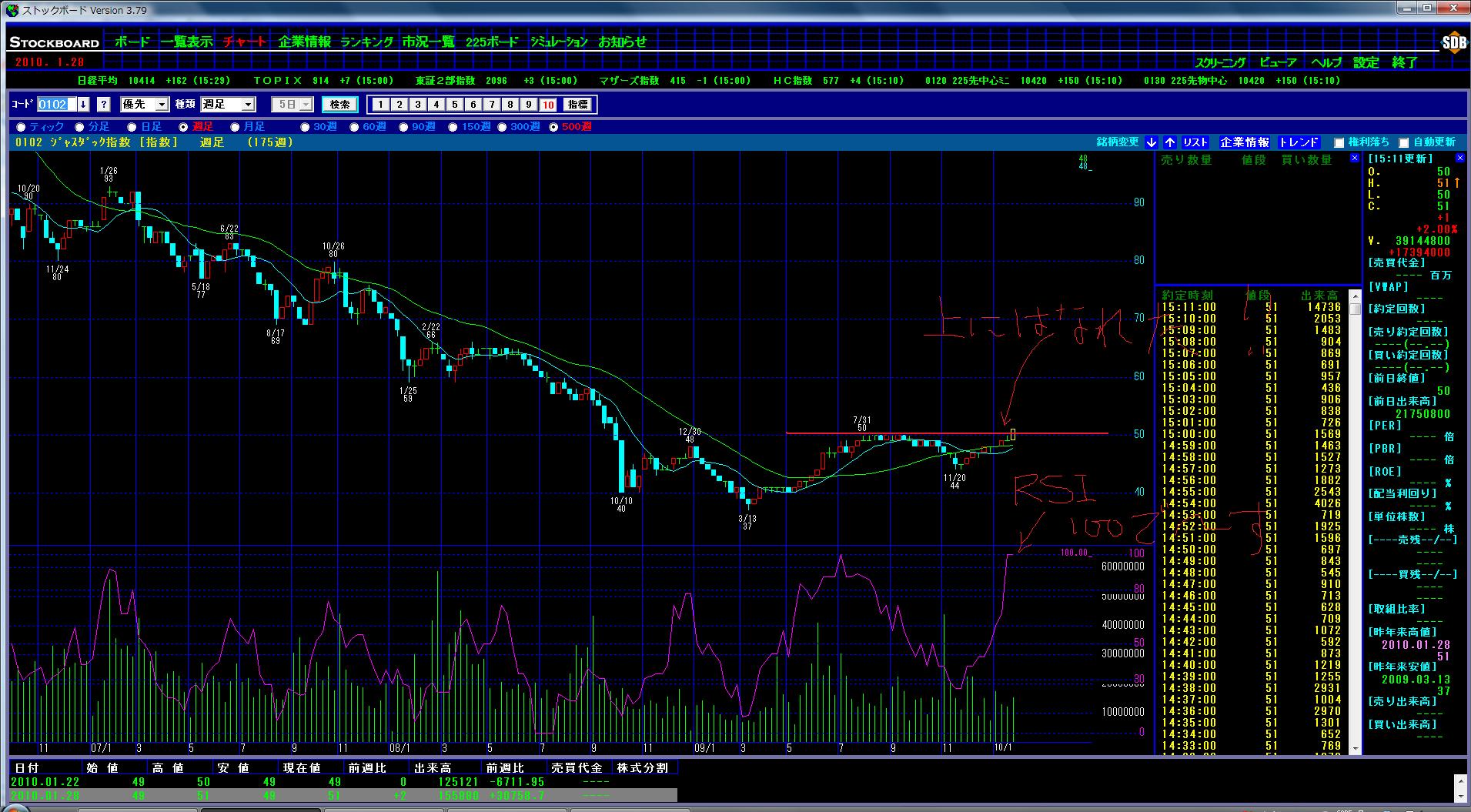Click the SDB logo icon
The width and height of the screenshot is (1471, 812).
1453,44
